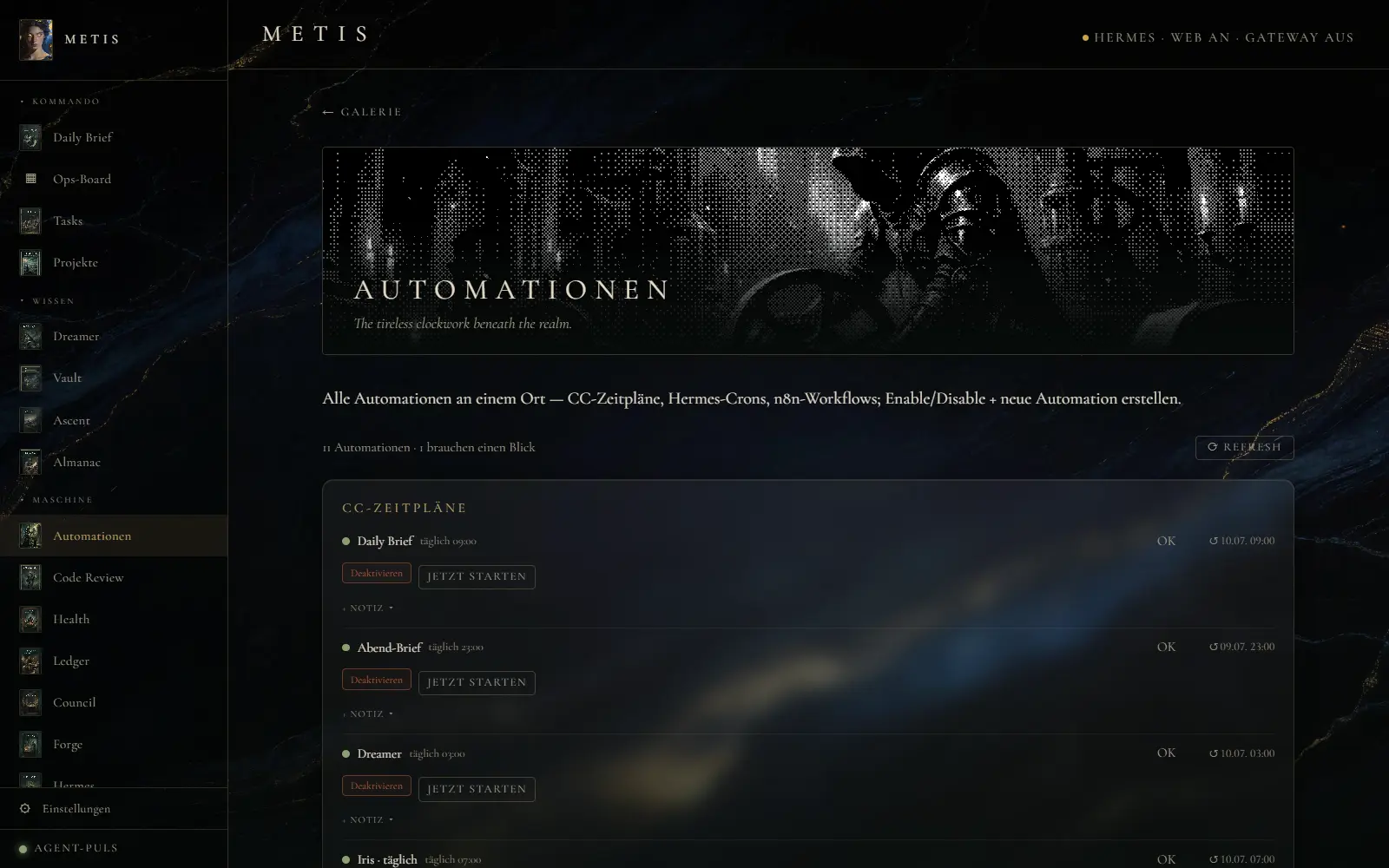Collapse the Wissen sidebar section
The height and width of the screenshot is (868, 1389).
pos(48,301)
